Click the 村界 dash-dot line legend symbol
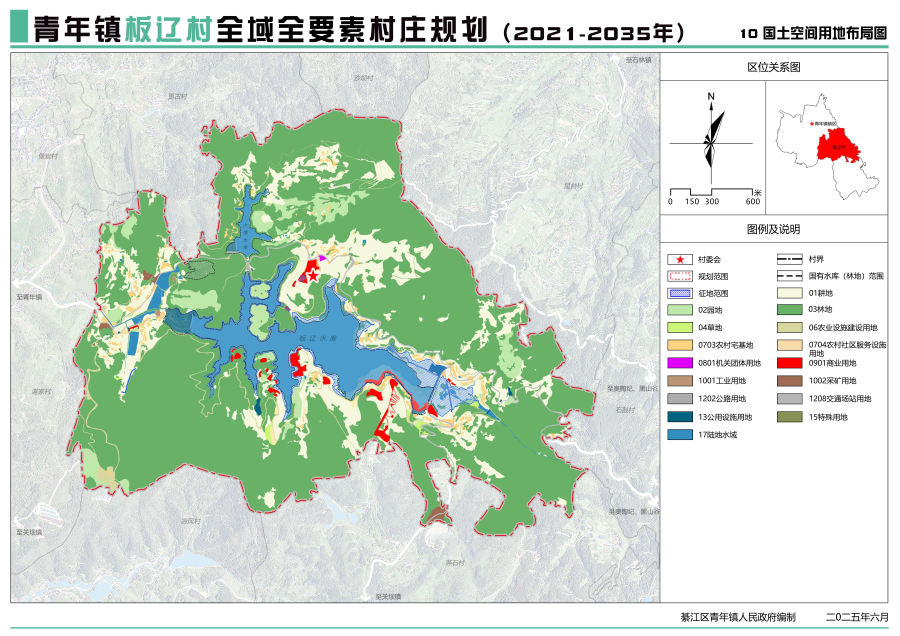Viewport: 900px width, 636px height. pos(791,258)
